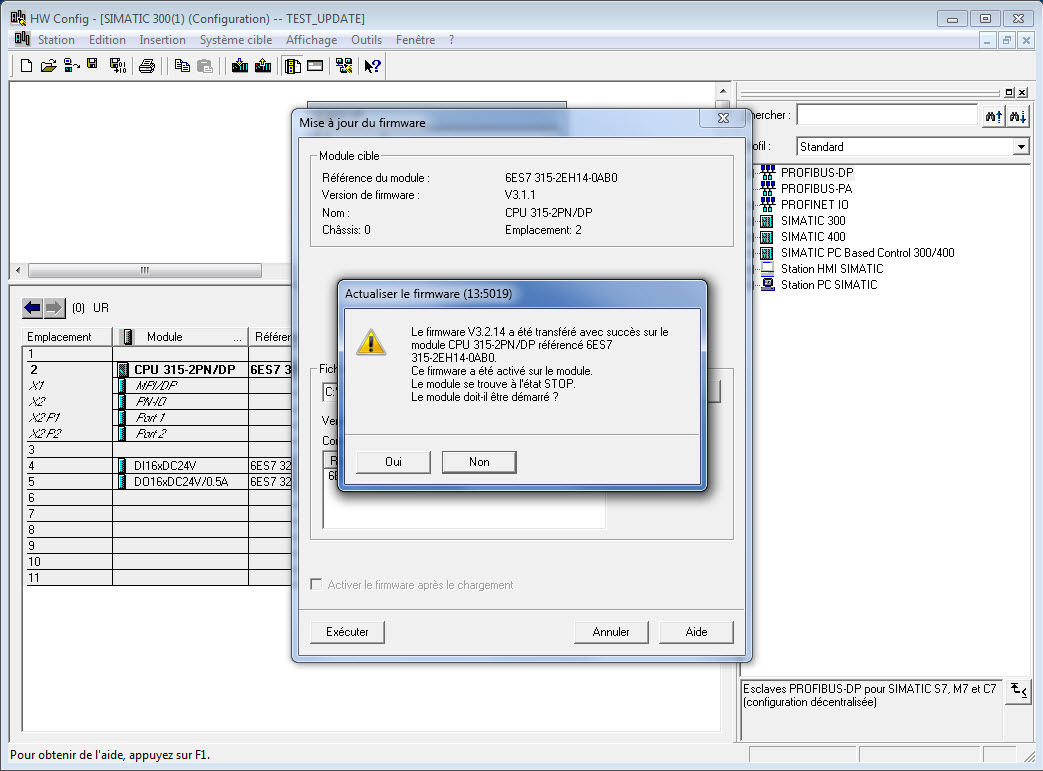Select the SIMATIC 300 catalog entry
The width and height of the screenshot is (1043, 771).
tap(812, 220)
